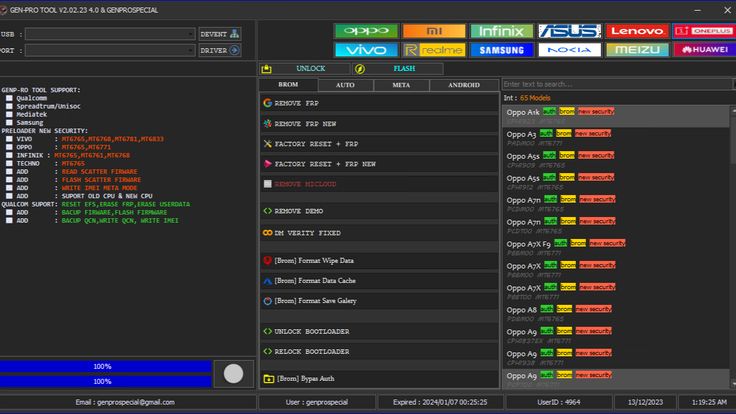Run Relock Bootloader
The width and height of the screenshot is (736, 414).
pos(379,352)
